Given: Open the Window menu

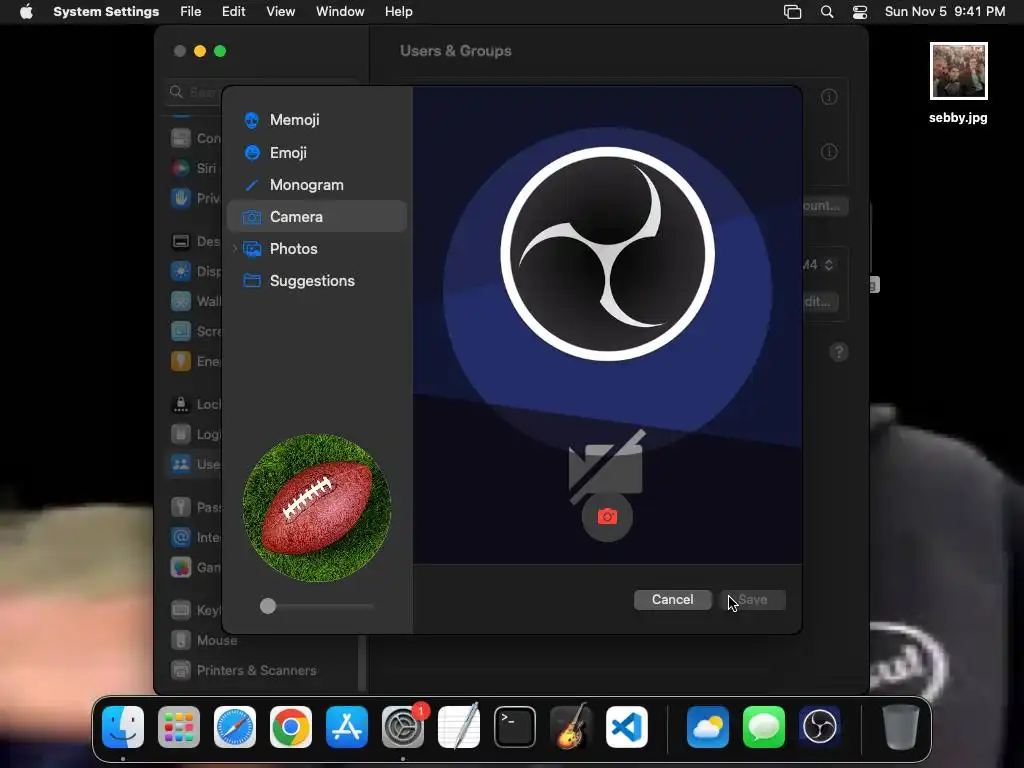Looking at the screenshot, I should click(x=340, y=12).
